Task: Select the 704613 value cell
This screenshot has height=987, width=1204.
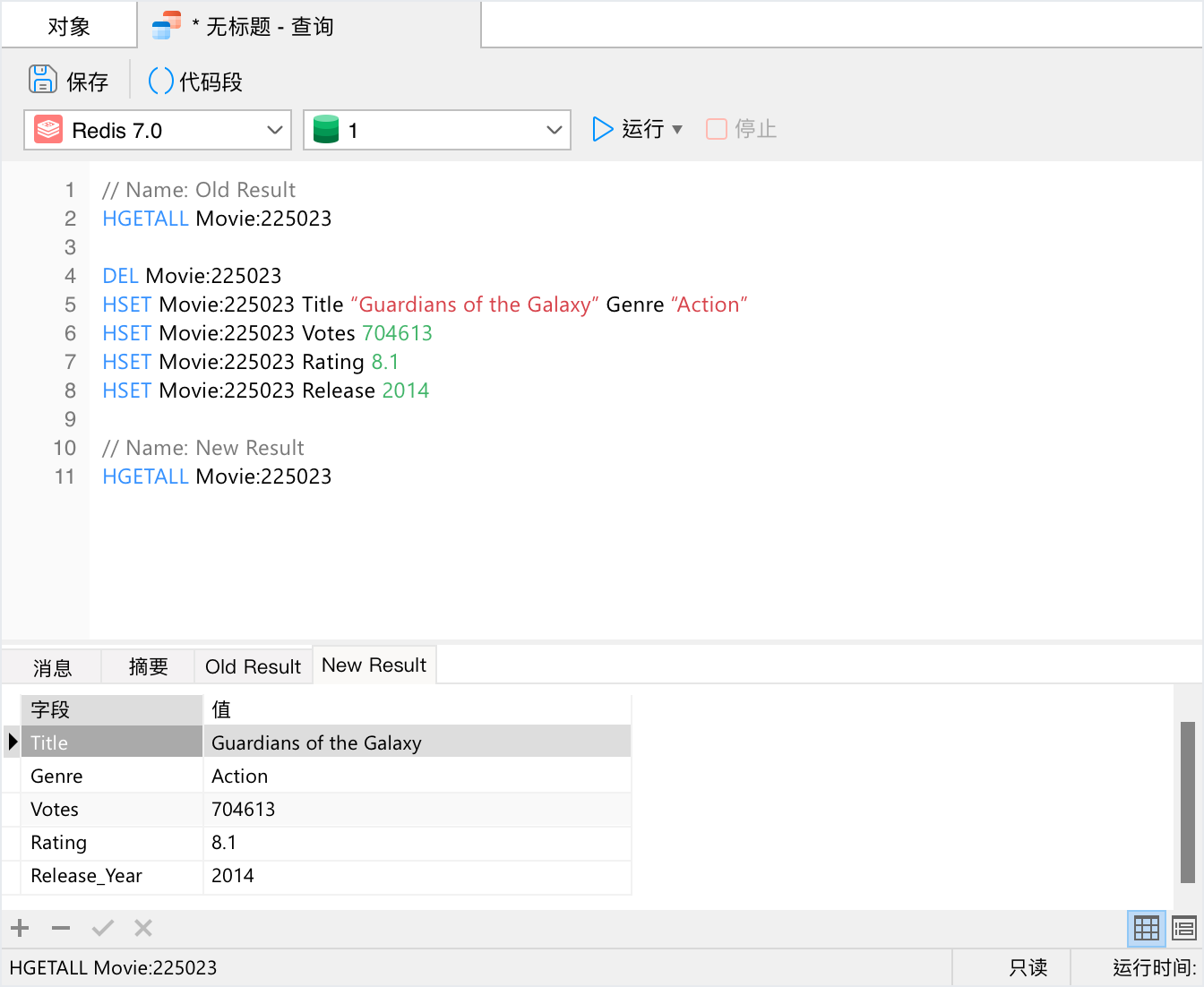Action: pyautogui.click(x=417, y=809)
